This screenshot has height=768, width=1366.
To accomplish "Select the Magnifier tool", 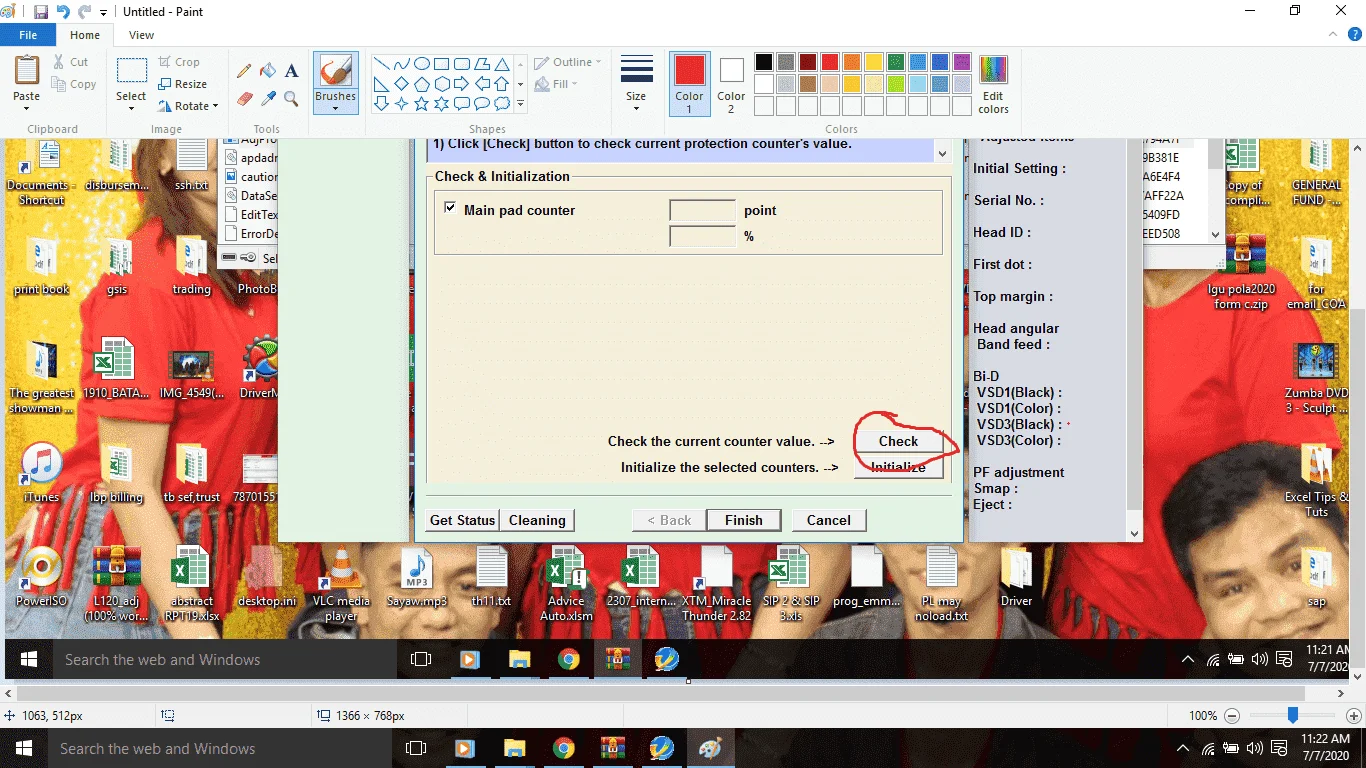I will point(291,98).
